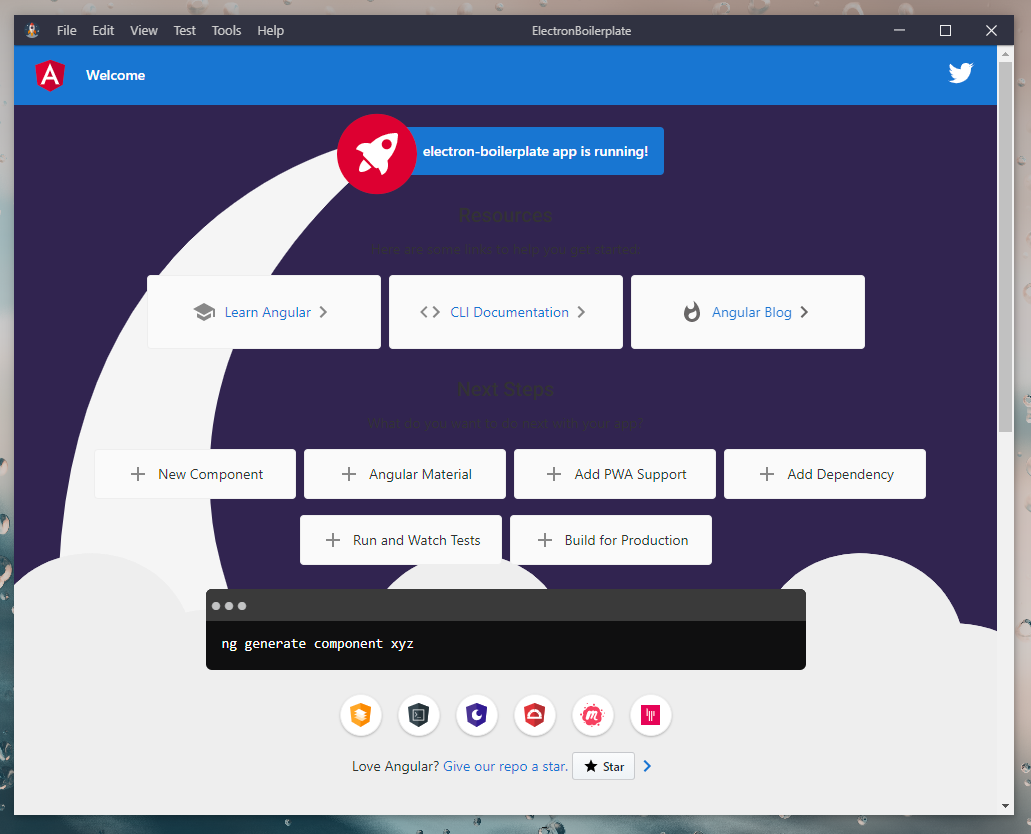Click the red rocket icon

376,154
